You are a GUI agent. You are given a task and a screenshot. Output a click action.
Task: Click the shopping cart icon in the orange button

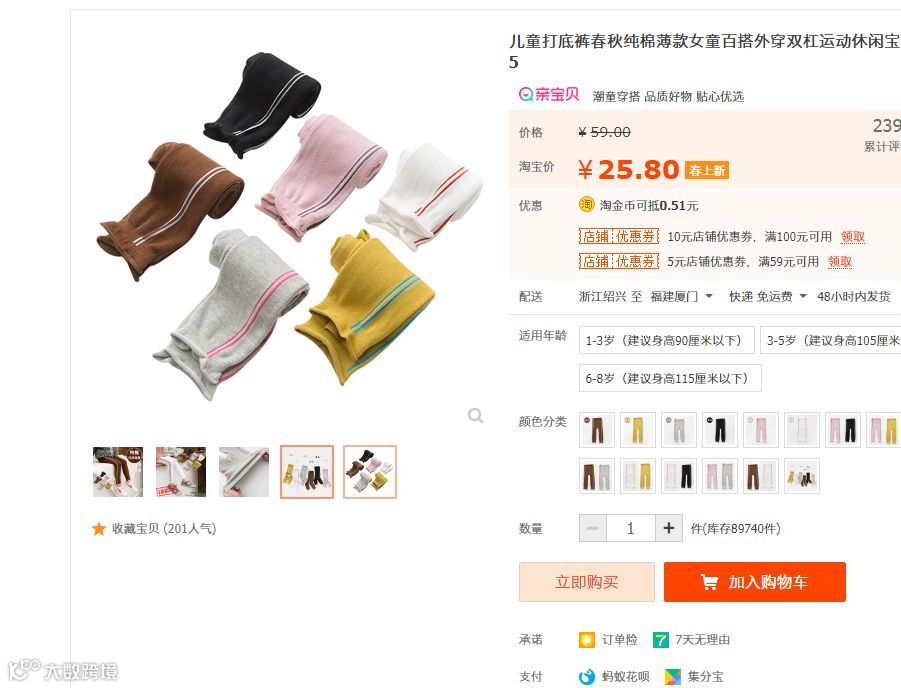point(709,582)
